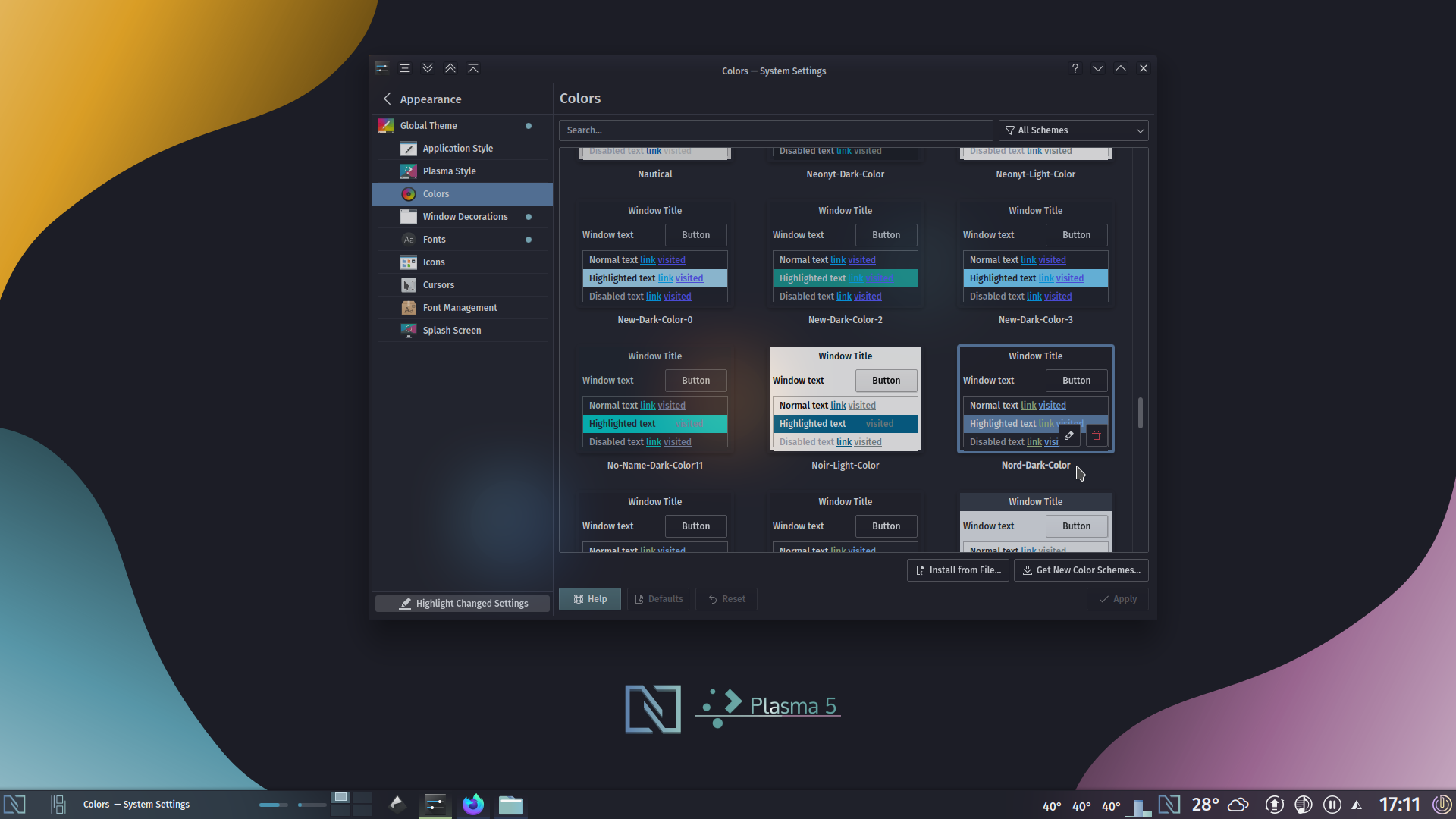Expand hidden system tray icons arrow

coord(1357,805)
